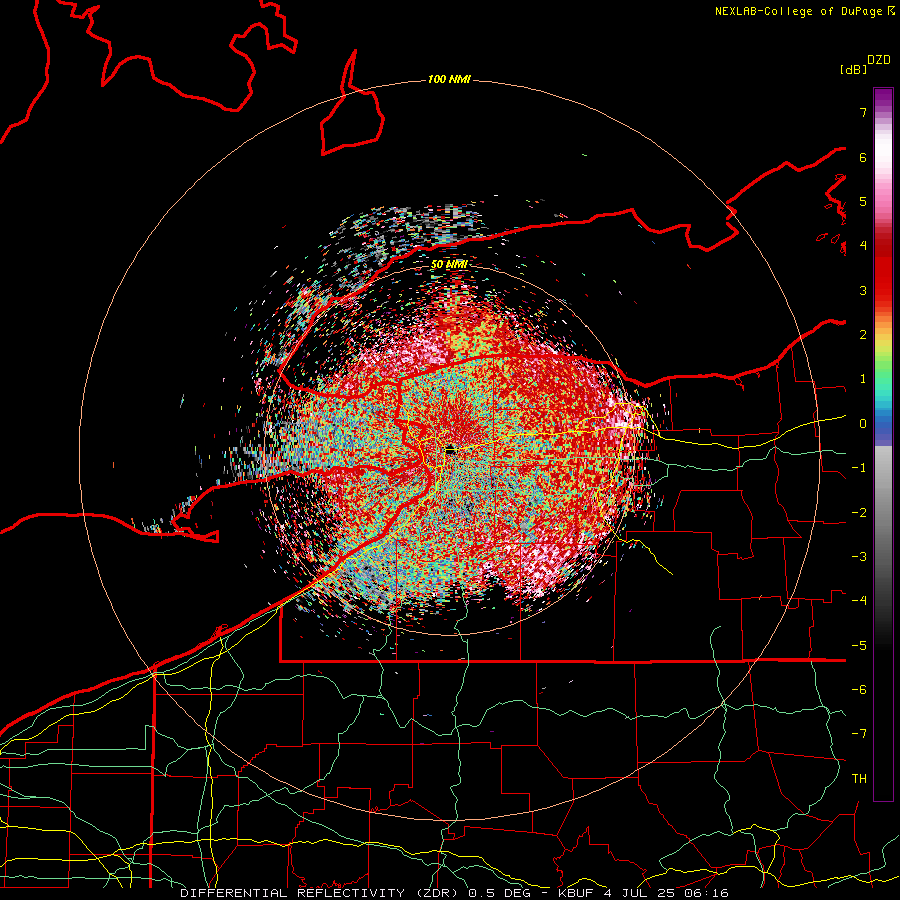Click the color scale value -1
900x900 pixels.
(859, 468)
